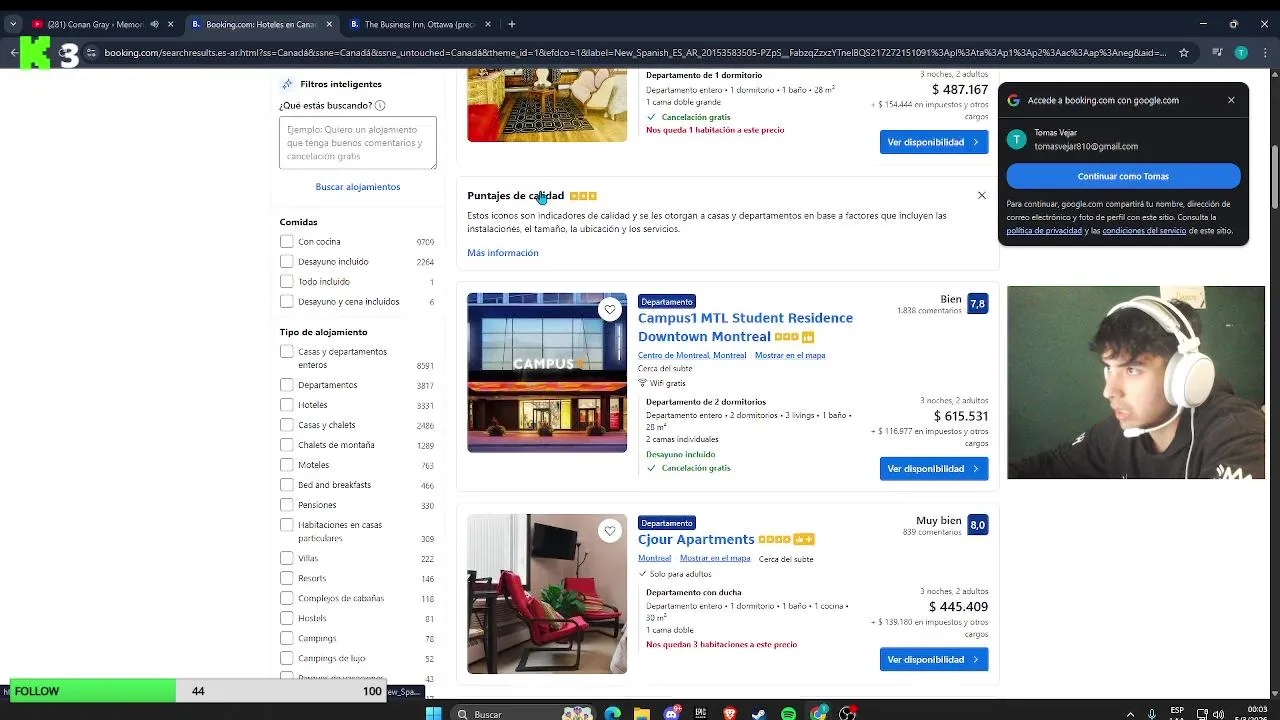Open the Campus1 building photo thumbnail

pyautogui.click(x=547, y=372)
